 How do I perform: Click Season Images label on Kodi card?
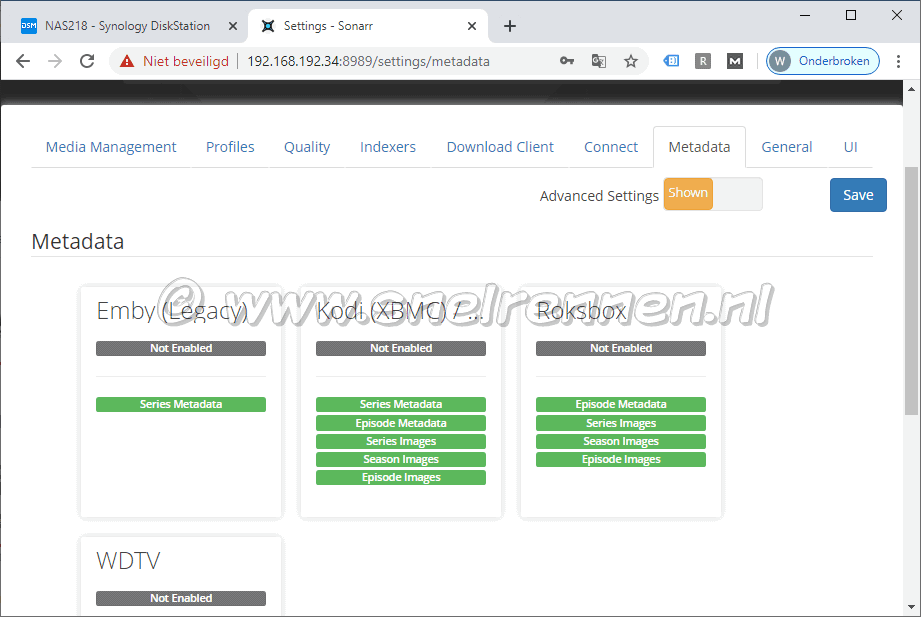(x=401, y=460)
